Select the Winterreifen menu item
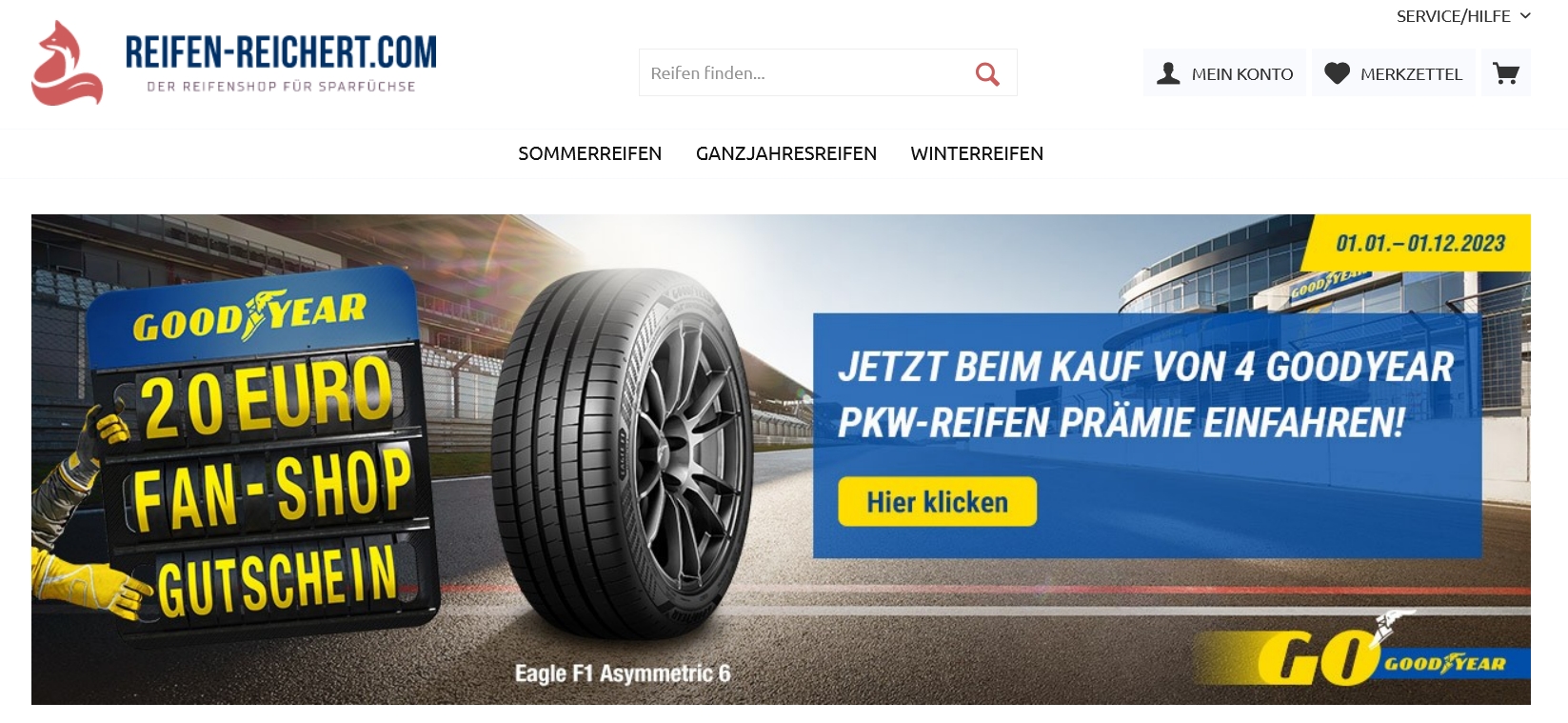Screen dimensions: 1568x723 977,153
